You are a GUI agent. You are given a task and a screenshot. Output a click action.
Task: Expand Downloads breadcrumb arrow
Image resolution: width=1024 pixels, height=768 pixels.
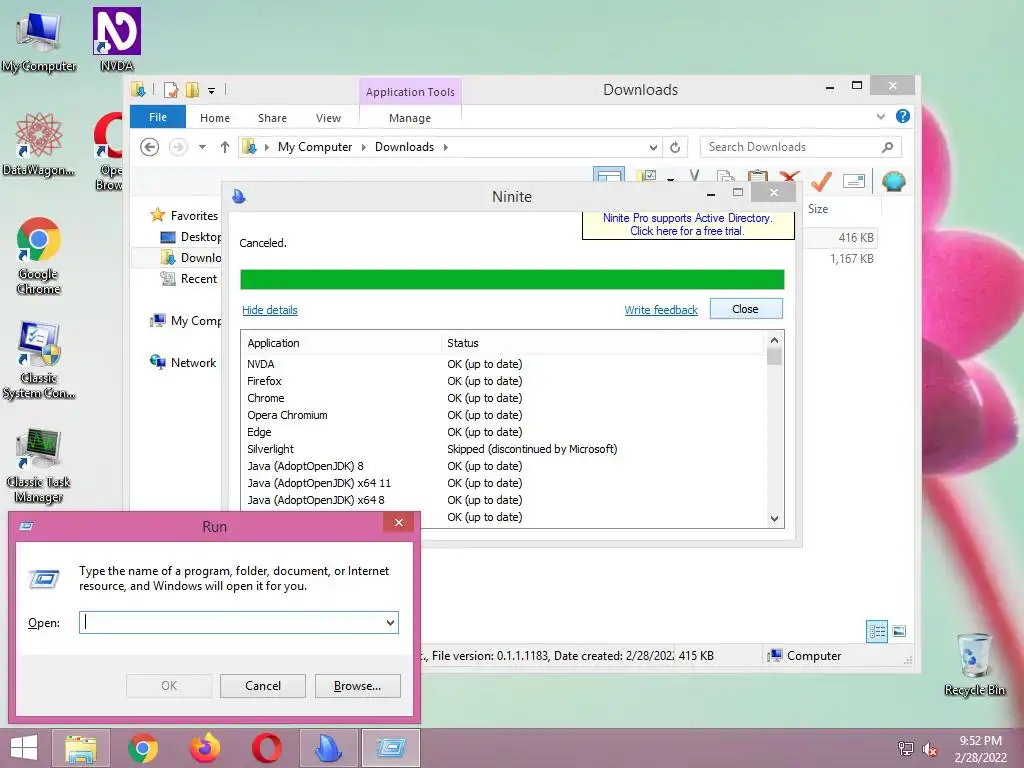pos(445,147)
